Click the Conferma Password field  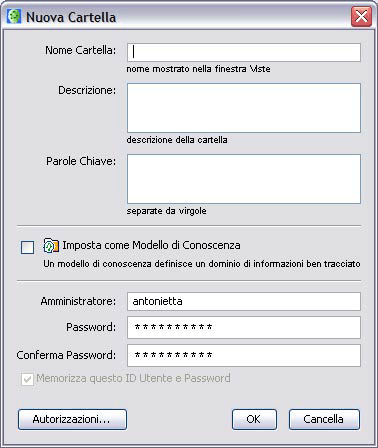(x=244, y=355)
